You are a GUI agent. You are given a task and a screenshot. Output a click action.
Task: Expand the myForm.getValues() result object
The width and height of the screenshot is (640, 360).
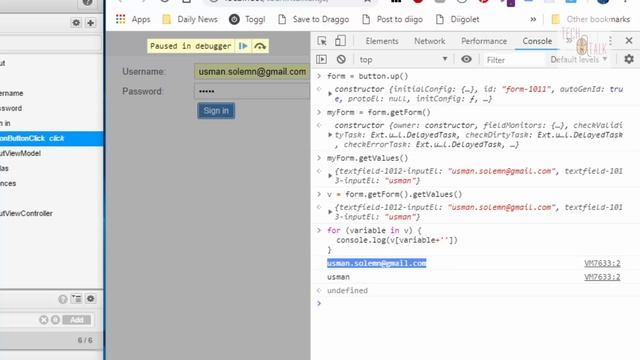pyautogui.click(x=330, y=176)
